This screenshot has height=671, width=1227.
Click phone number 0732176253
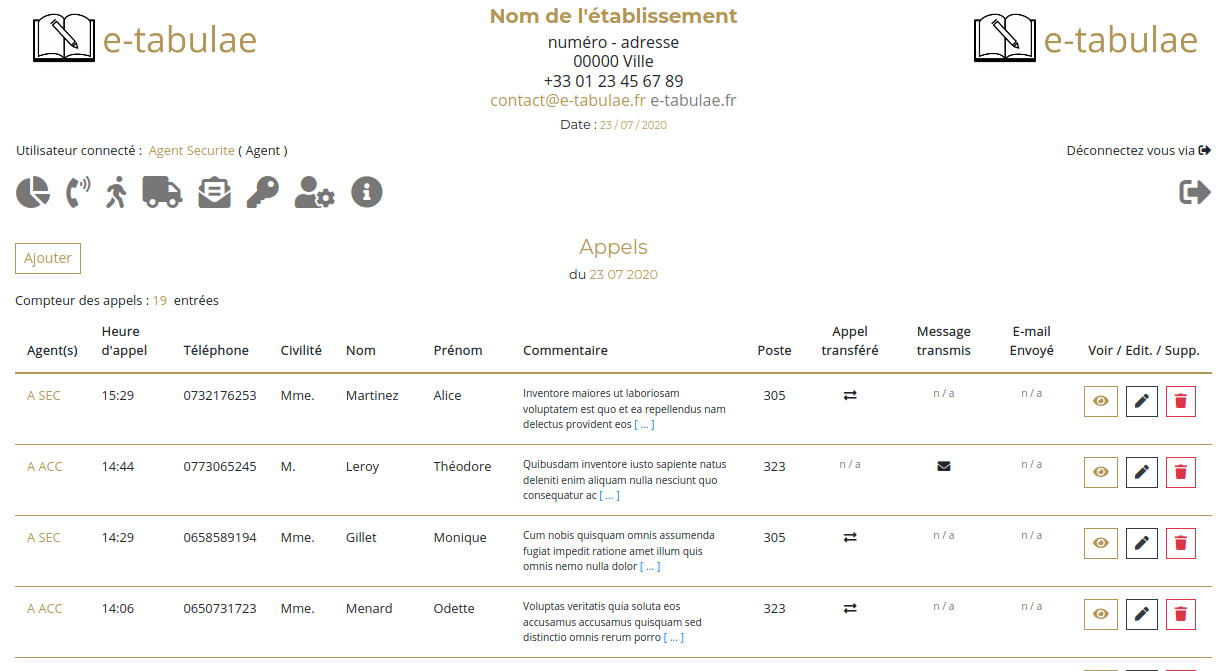point(220,396)
